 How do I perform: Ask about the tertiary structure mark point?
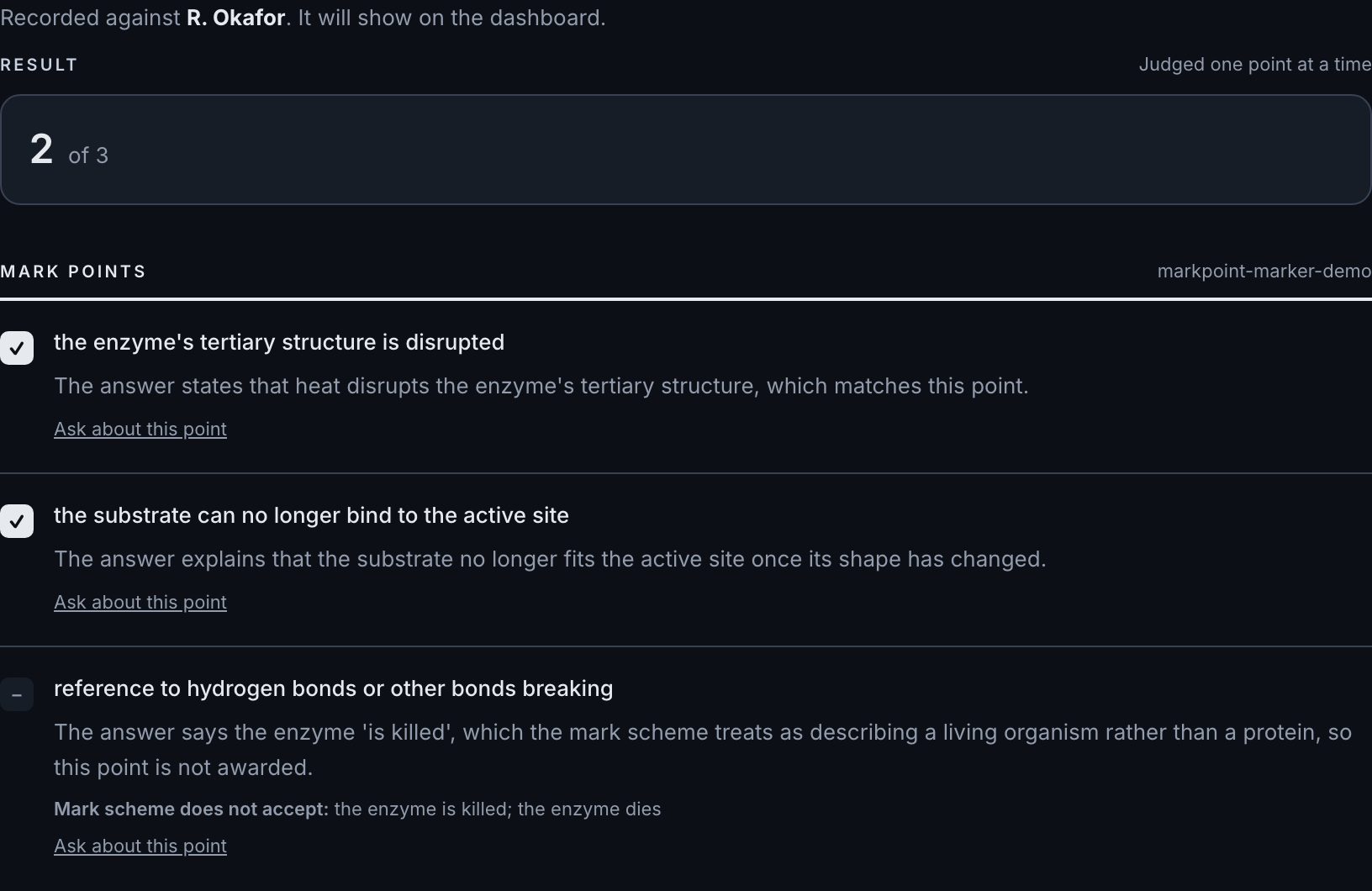pos(140,429)
